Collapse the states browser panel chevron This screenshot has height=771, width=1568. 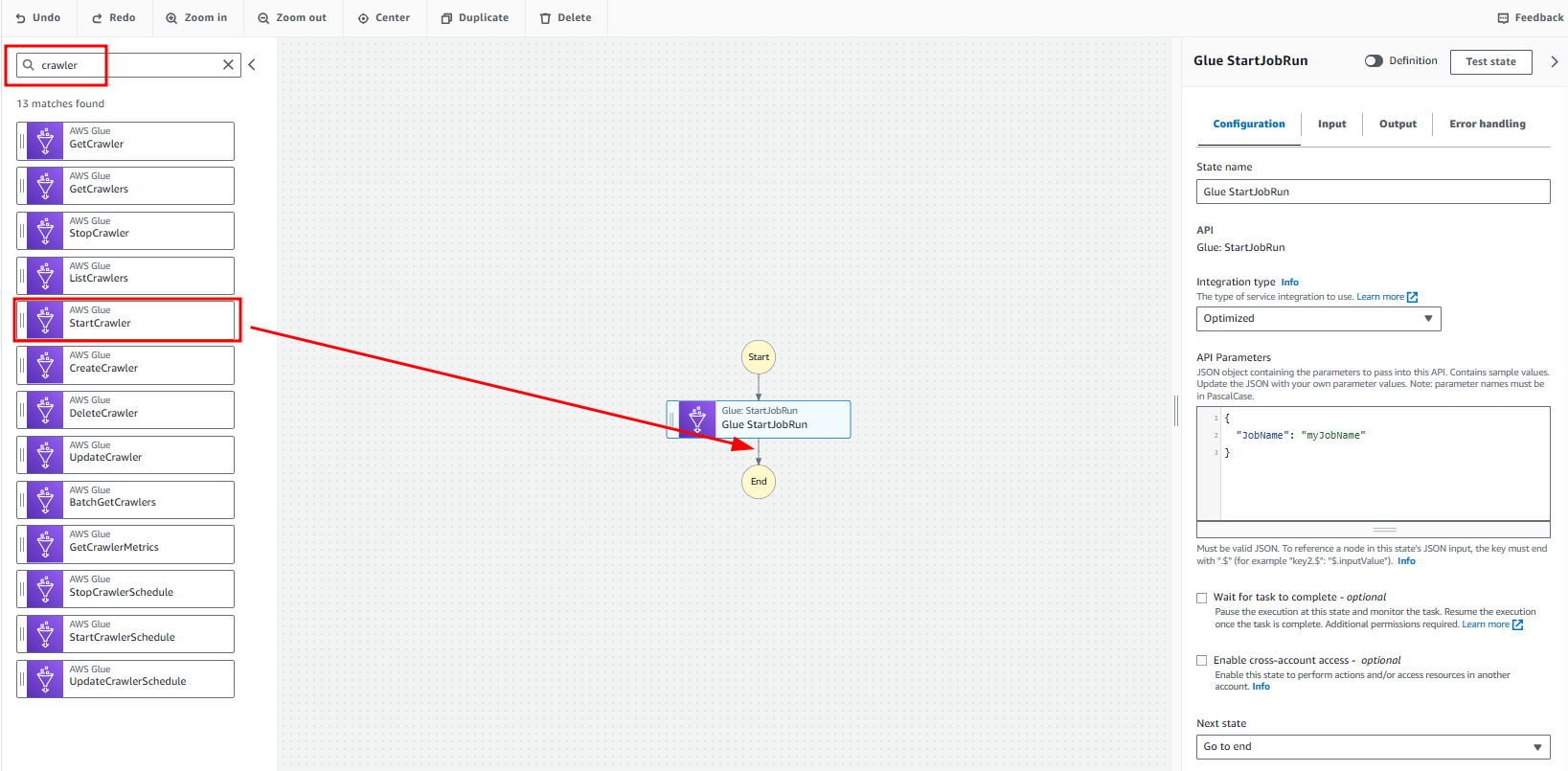pyautogui.click(x=252, y=65)
